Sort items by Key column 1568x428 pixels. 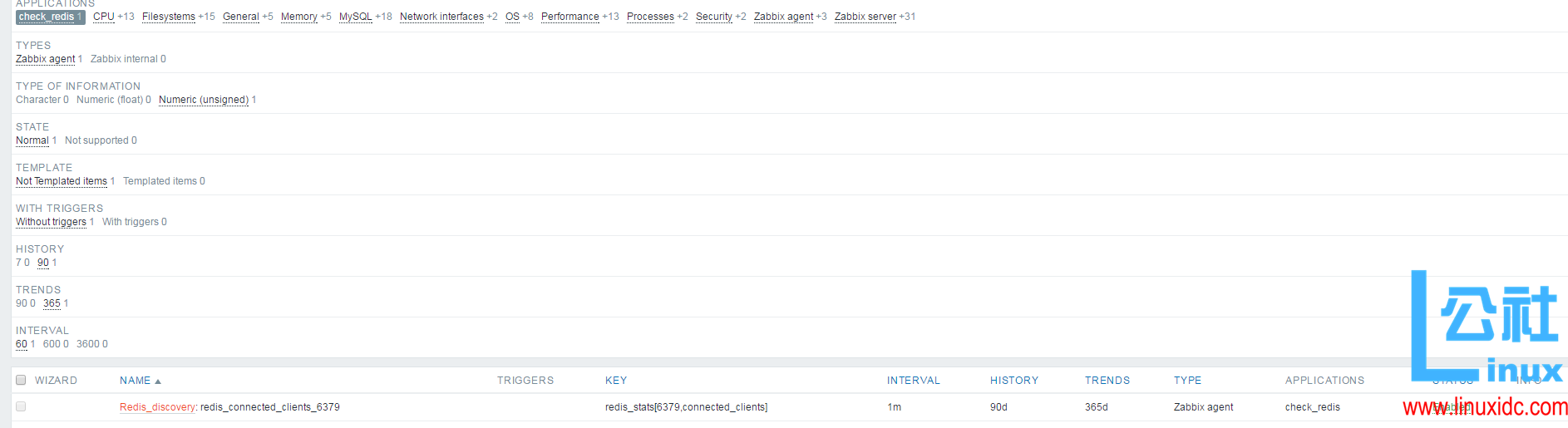click(x=616, y=381)
